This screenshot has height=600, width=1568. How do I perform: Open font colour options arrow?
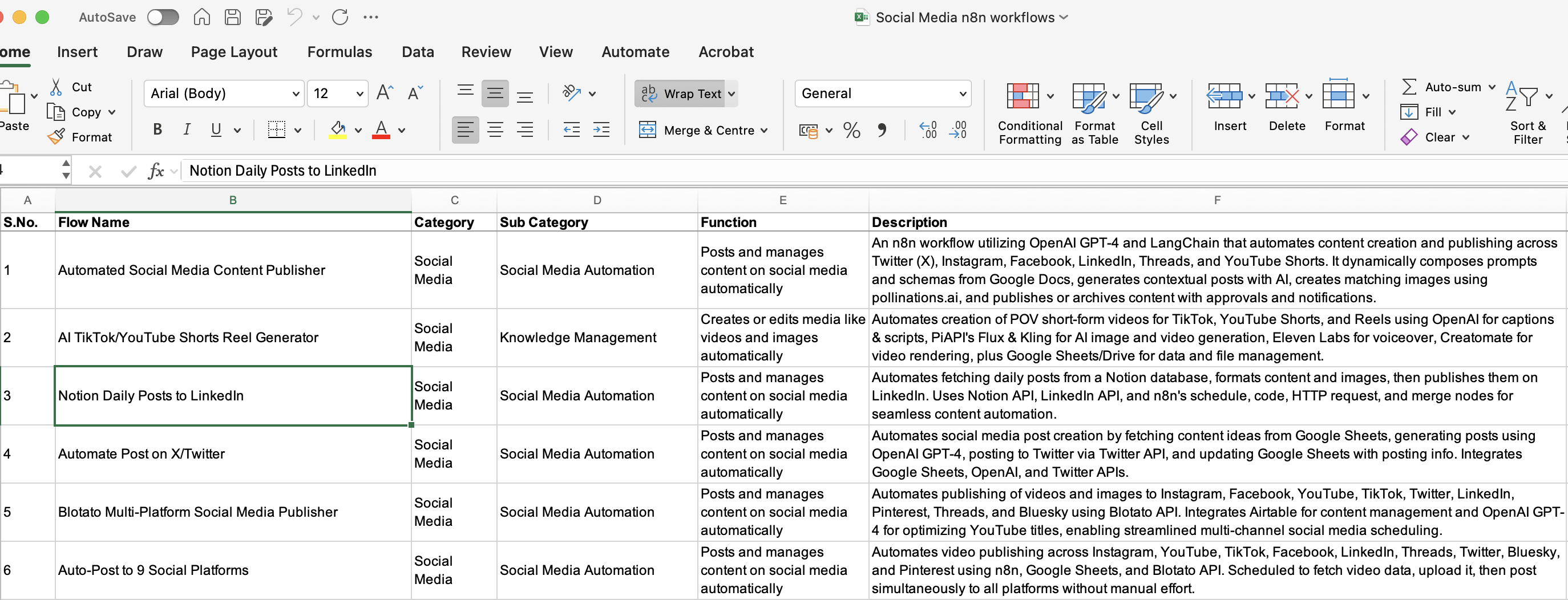pyautogui.click(x=402, y=130)
